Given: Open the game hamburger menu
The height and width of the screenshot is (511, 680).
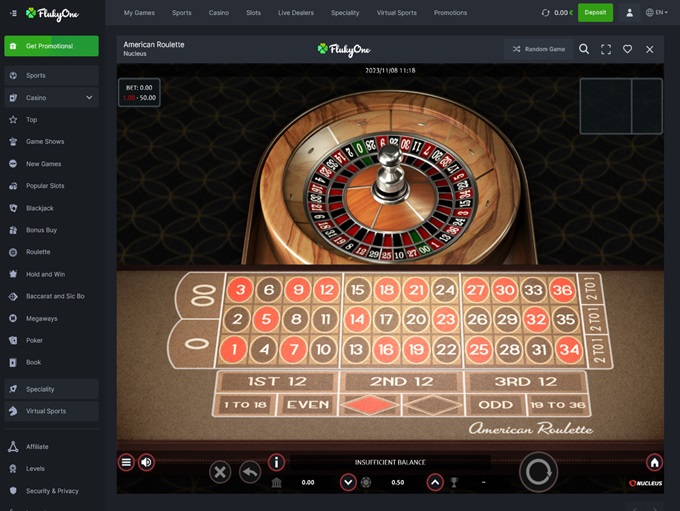Looking at the screenshot, I should point(126,462).
